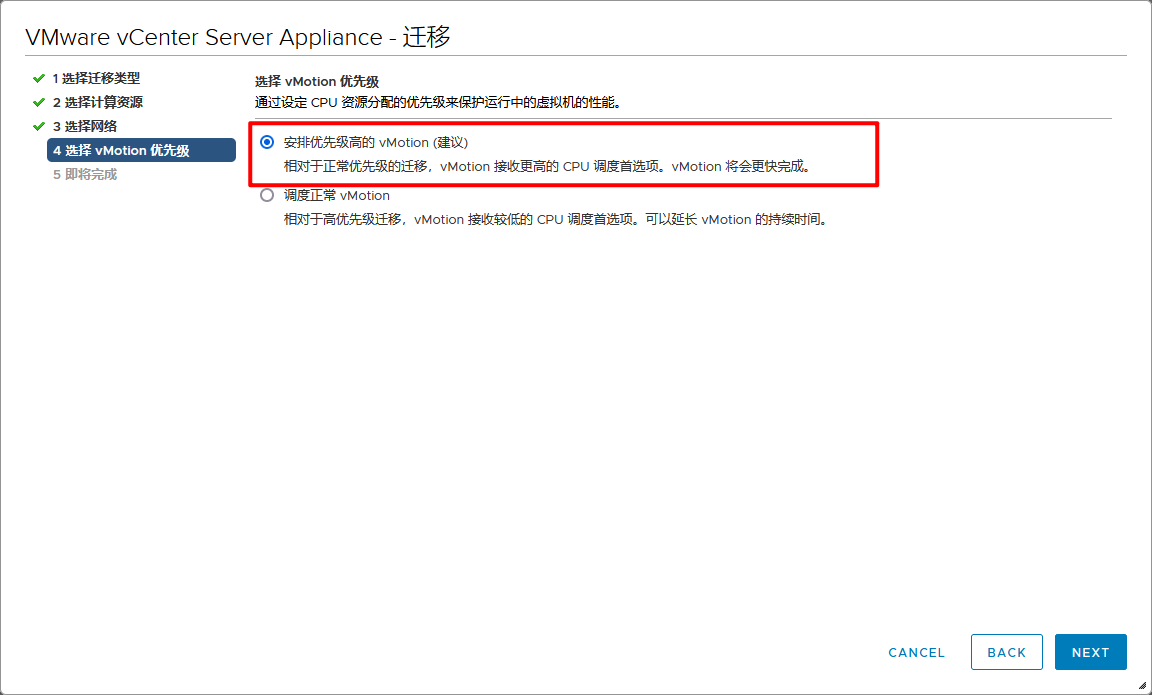Click the green checkmark beside step 3
The height and width of the screenshot is (695, 1152).
pyautogui.click(x=38, y=126)
